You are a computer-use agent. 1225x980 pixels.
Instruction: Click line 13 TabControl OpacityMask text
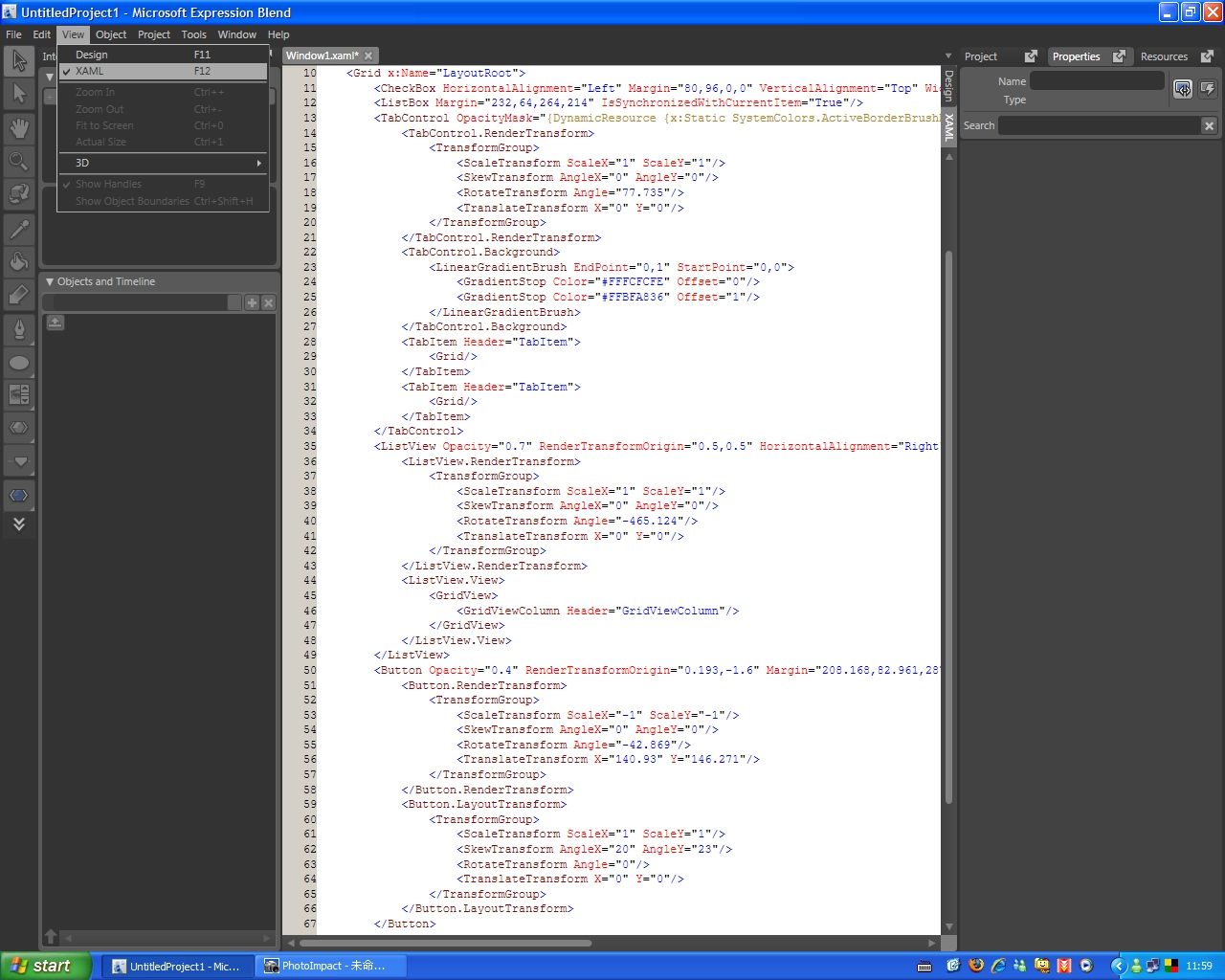(x=657, y=118)
